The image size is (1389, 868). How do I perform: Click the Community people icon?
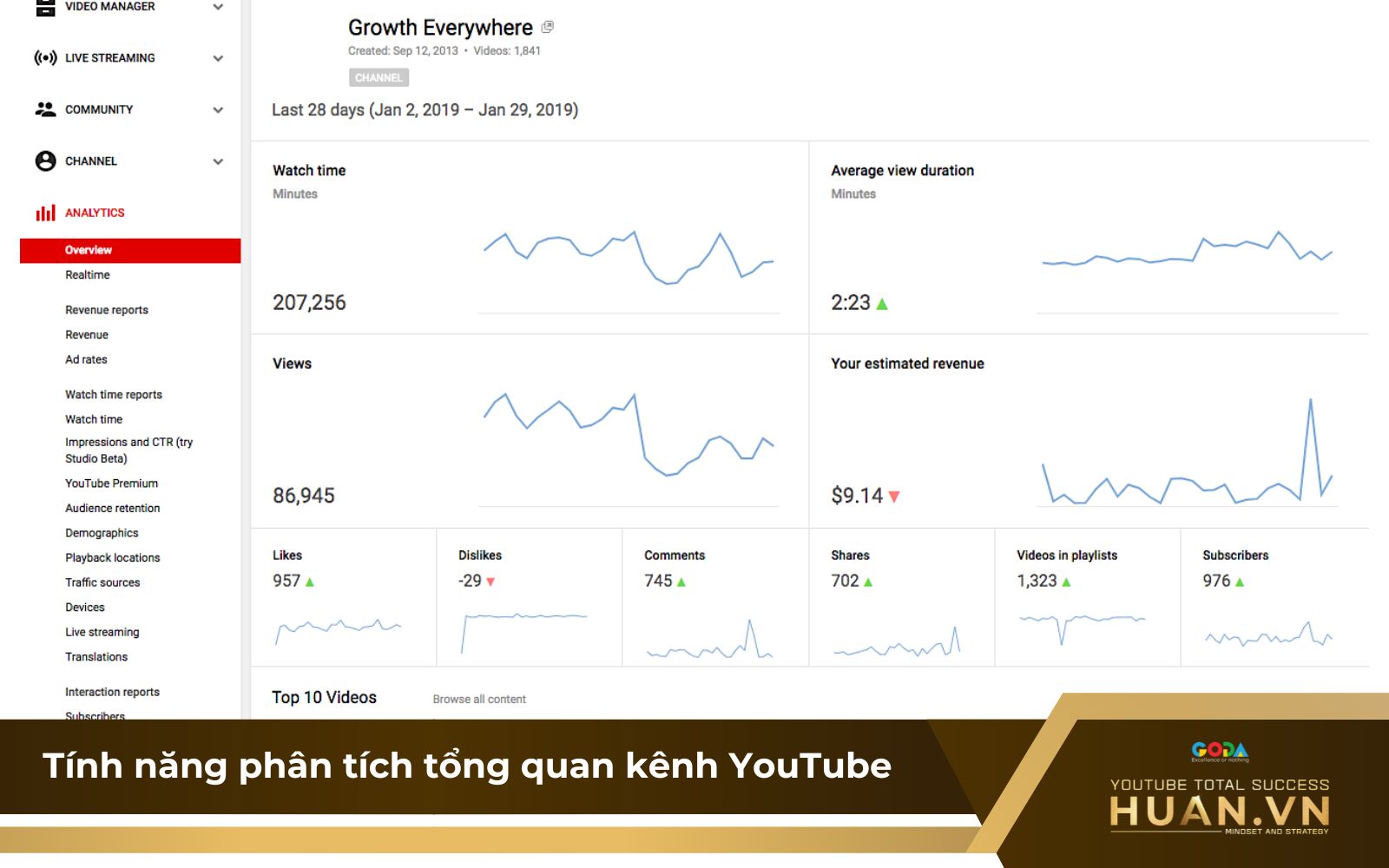(45, 109)
